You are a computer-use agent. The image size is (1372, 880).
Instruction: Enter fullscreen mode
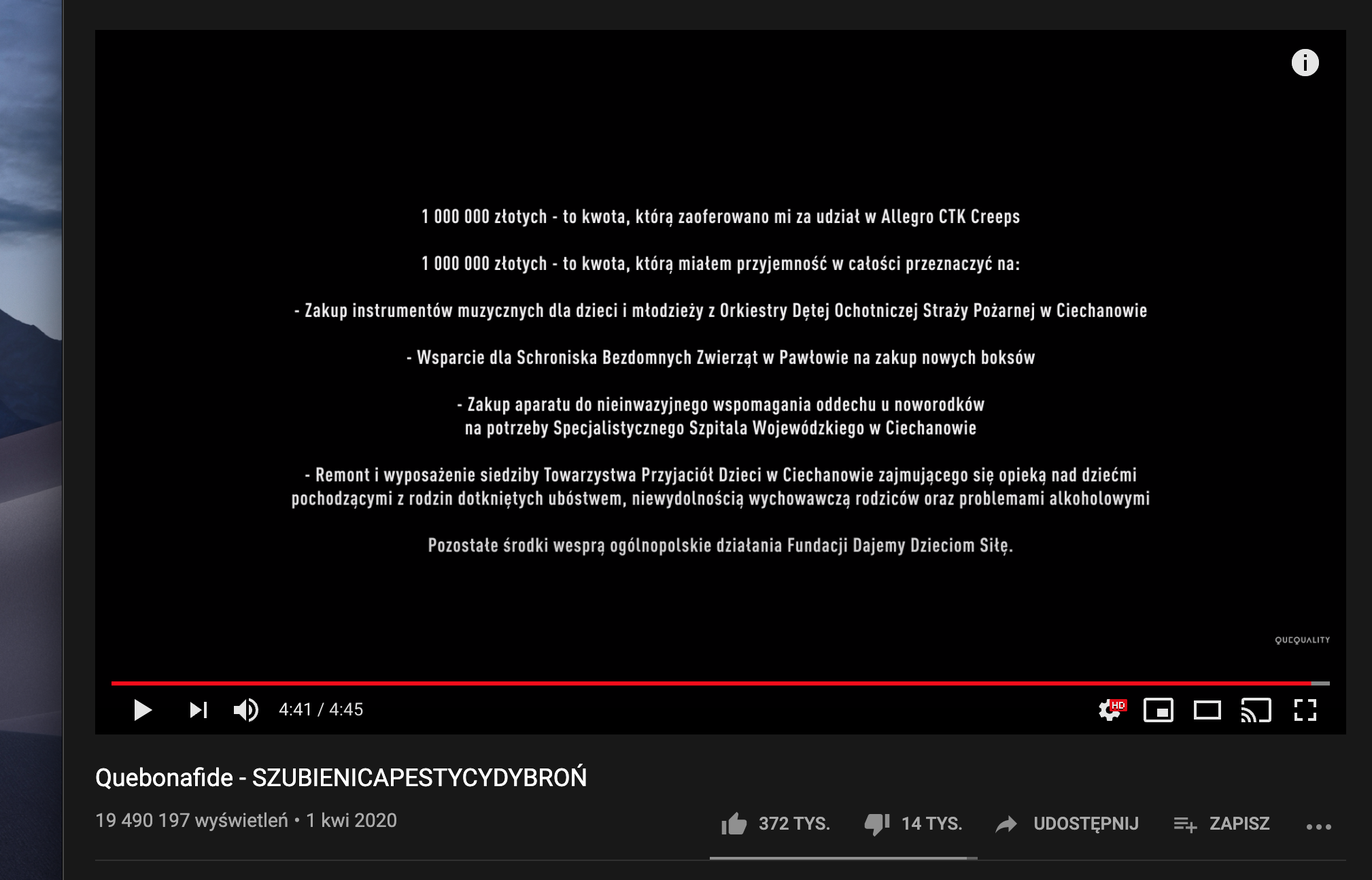click(1305, 710)
